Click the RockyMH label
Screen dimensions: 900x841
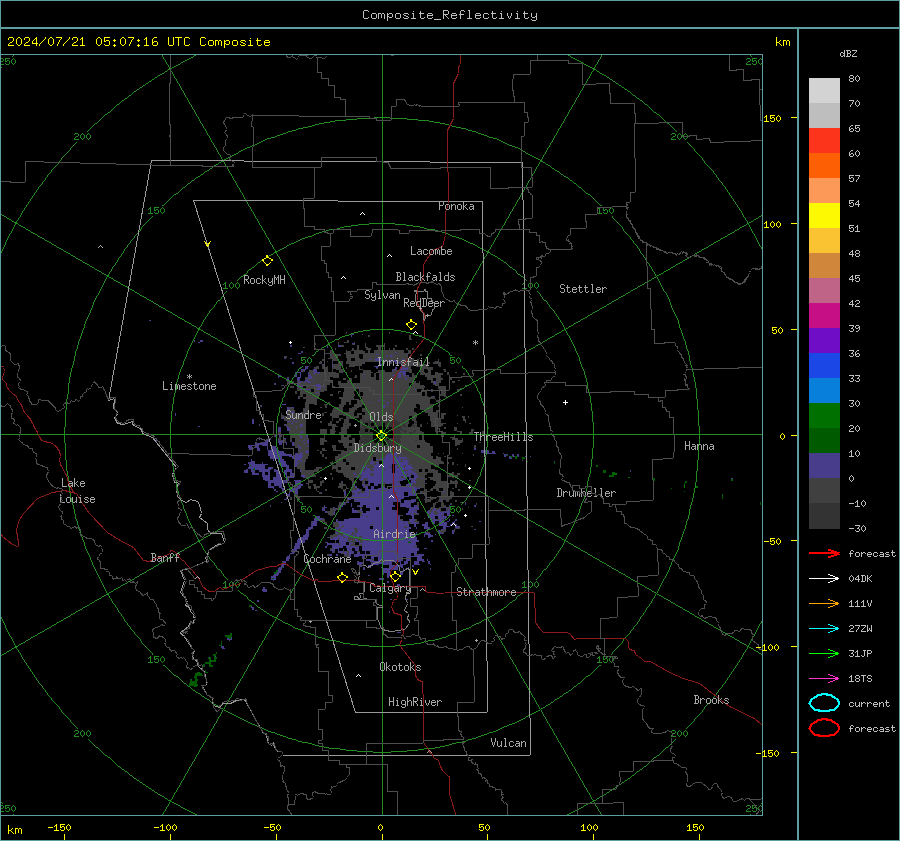[x=264, y=280]
